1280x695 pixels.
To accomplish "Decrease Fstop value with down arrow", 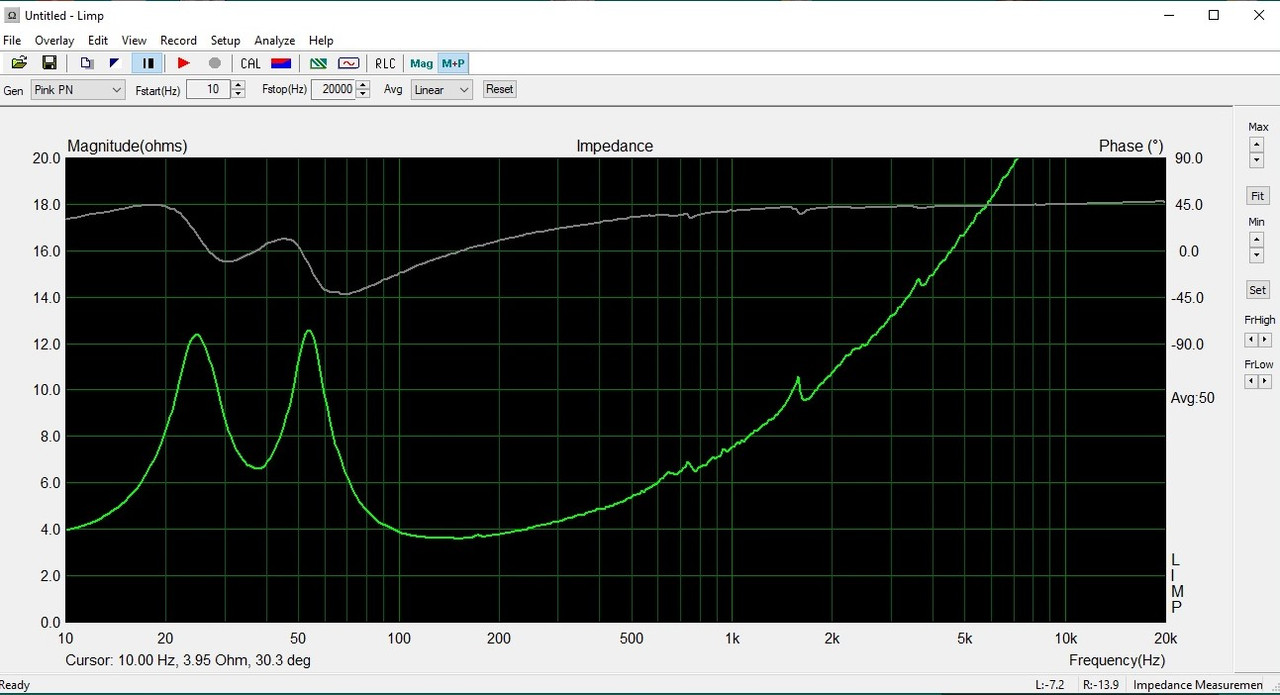I will click(x=364, y=94).
